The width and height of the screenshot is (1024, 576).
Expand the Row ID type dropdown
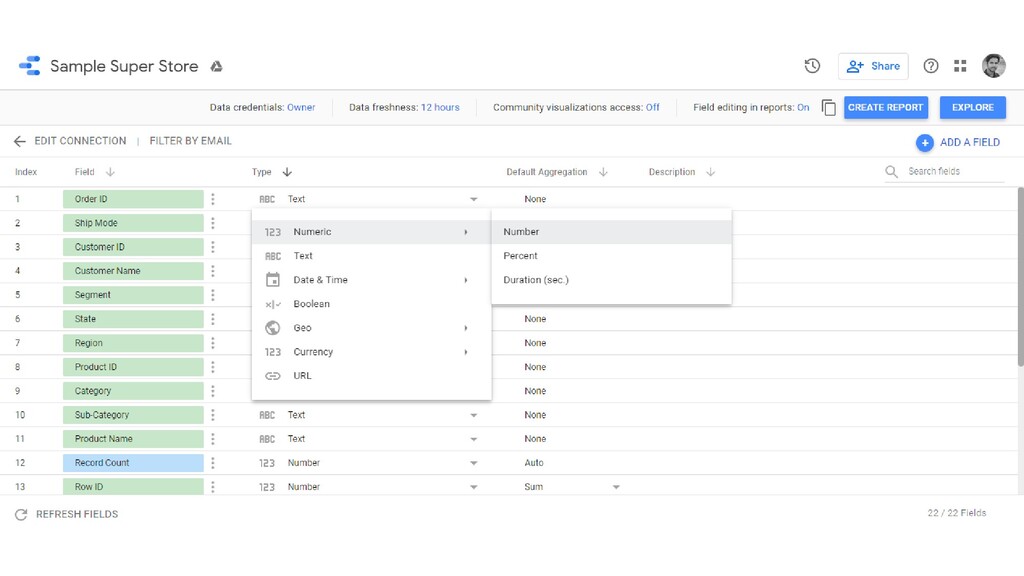pyautogui.click(x=474, y=487)
